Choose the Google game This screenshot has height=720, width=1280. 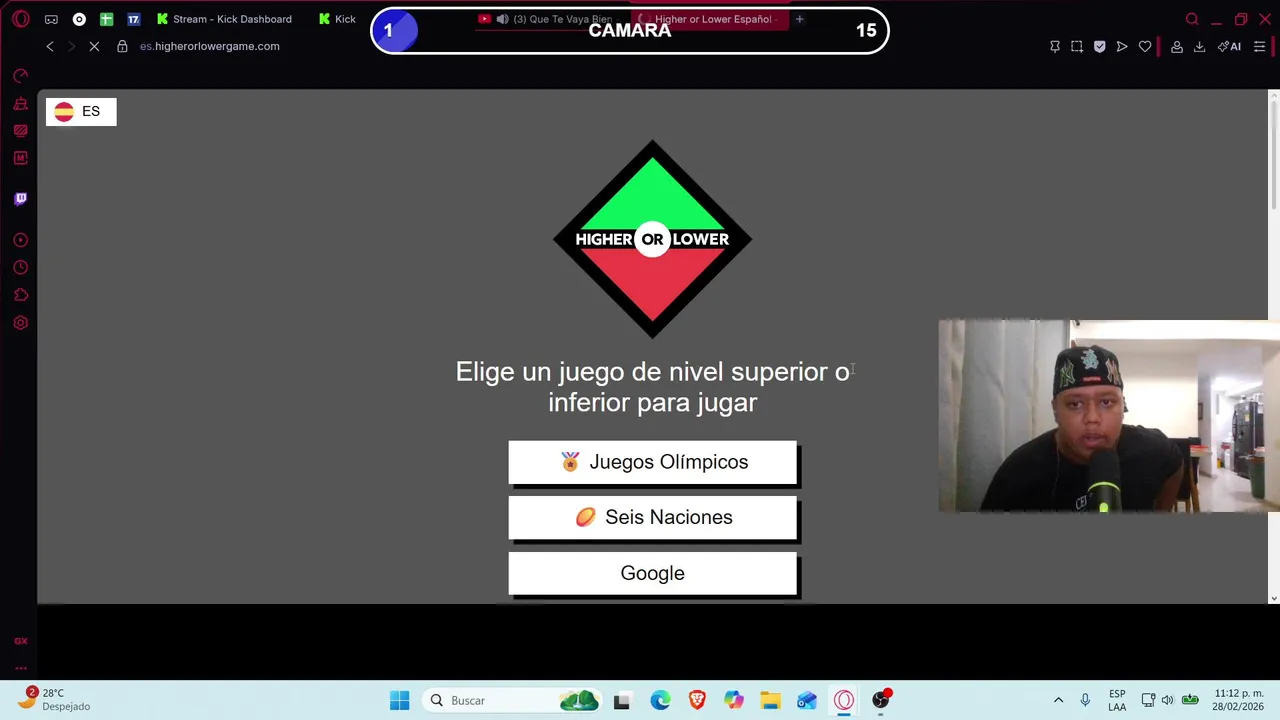pyautogui.click(x=652, y=573)
